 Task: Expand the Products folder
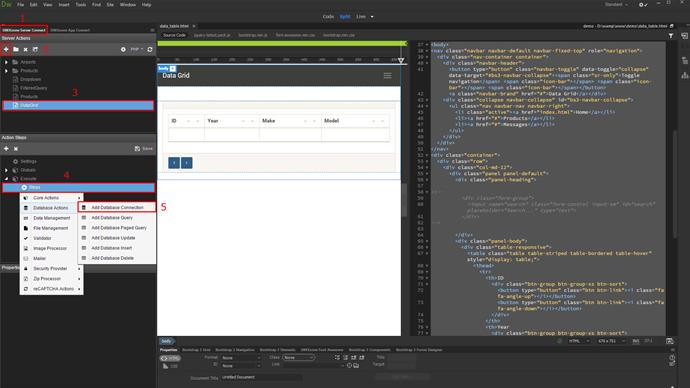pyautogui.click(x=6, y=70)
